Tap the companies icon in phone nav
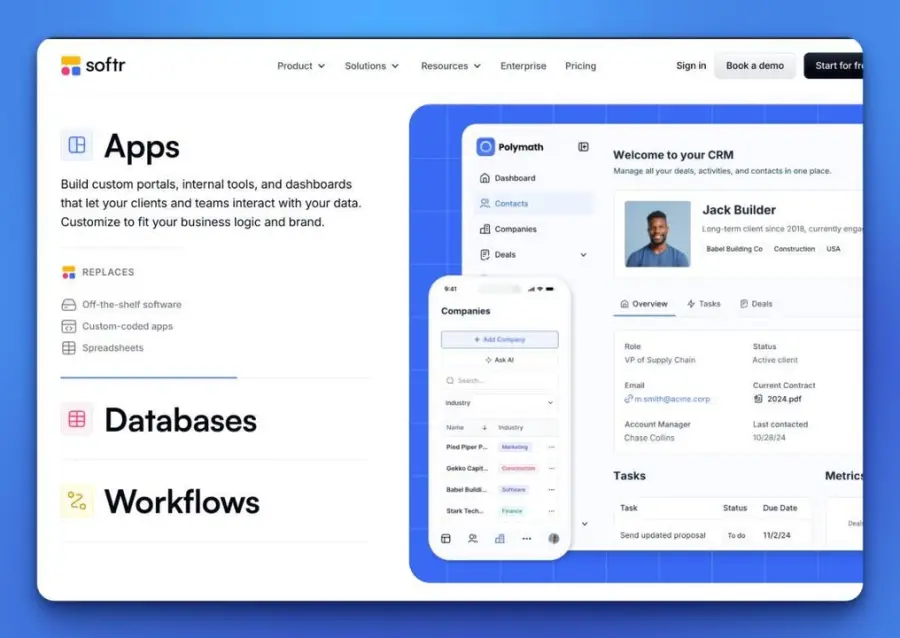The height and width of the screenshot is (638, 900). 500,538
